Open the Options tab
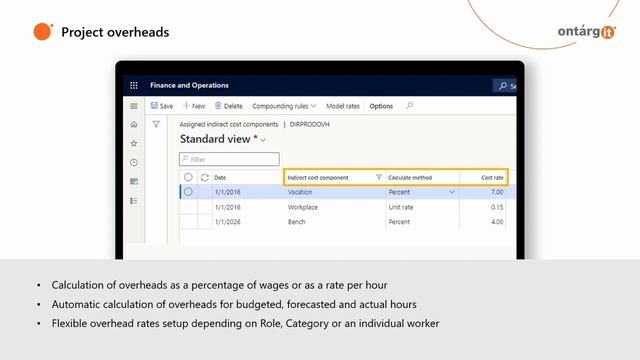This screenshot has width=640, height=360. click(381, 106)
